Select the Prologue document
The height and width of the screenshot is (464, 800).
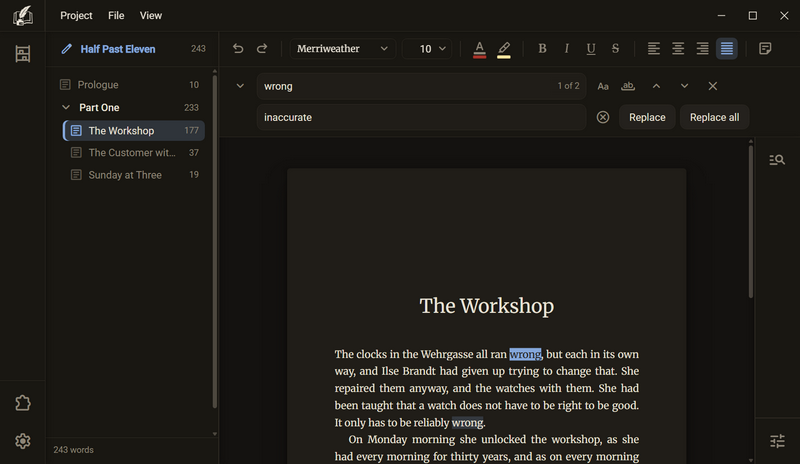pyautogui.click(x=133, y=85)
